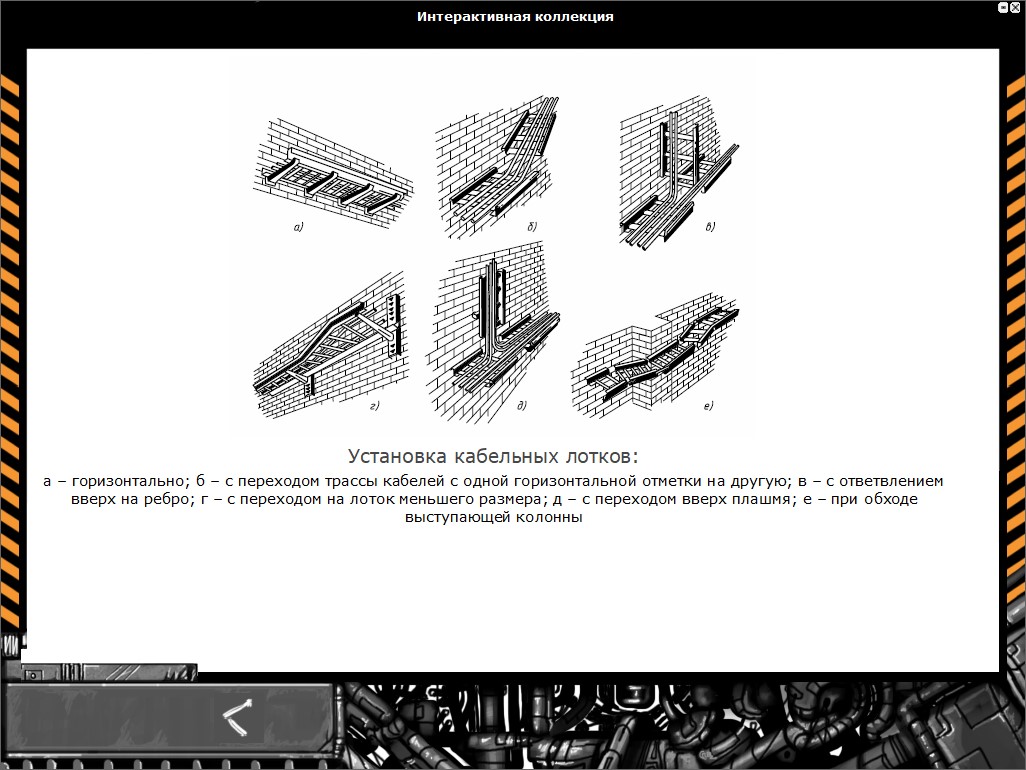Click the label 'д)' under fifth diagram
This screenshot has width=1026, height=770.
521,406
